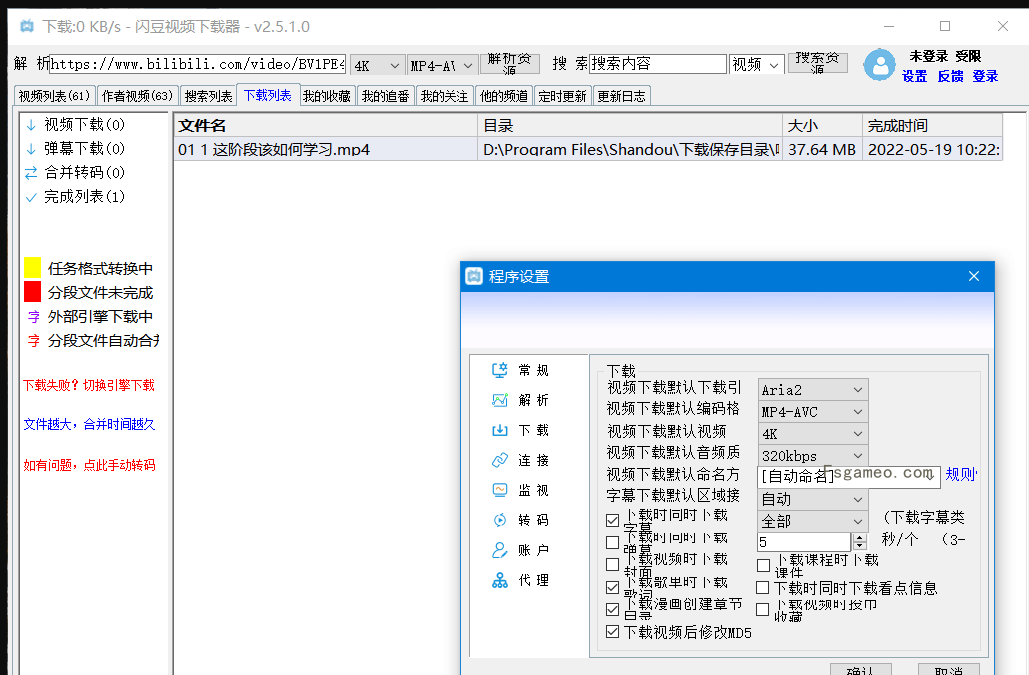Switch to 定时更新 tab
This screenshot has width=1029, height=675.
[562, 96]
